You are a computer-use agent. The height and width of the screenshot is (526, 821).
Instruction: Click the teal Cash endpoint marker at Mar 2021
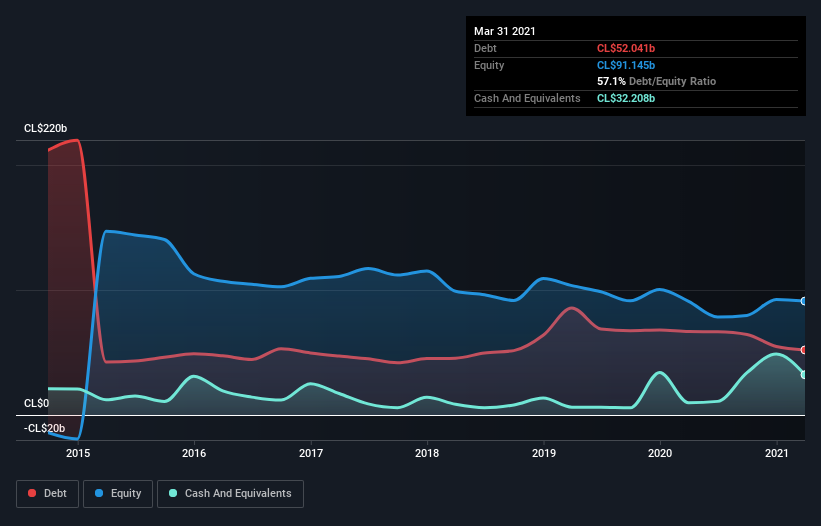point(804,375)
